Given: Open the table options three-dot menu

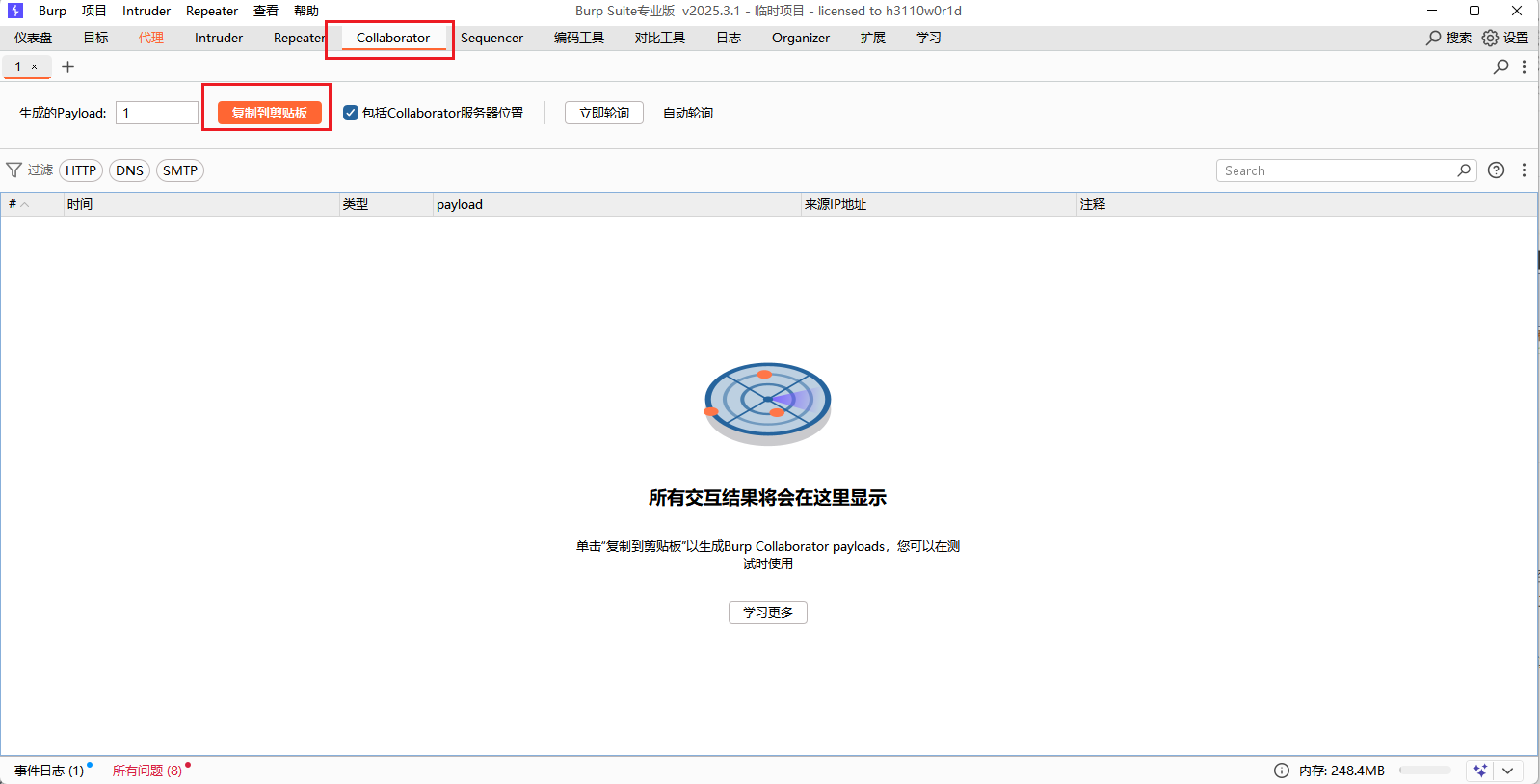Looking at the screenshot, I should tap(1524, 170).
